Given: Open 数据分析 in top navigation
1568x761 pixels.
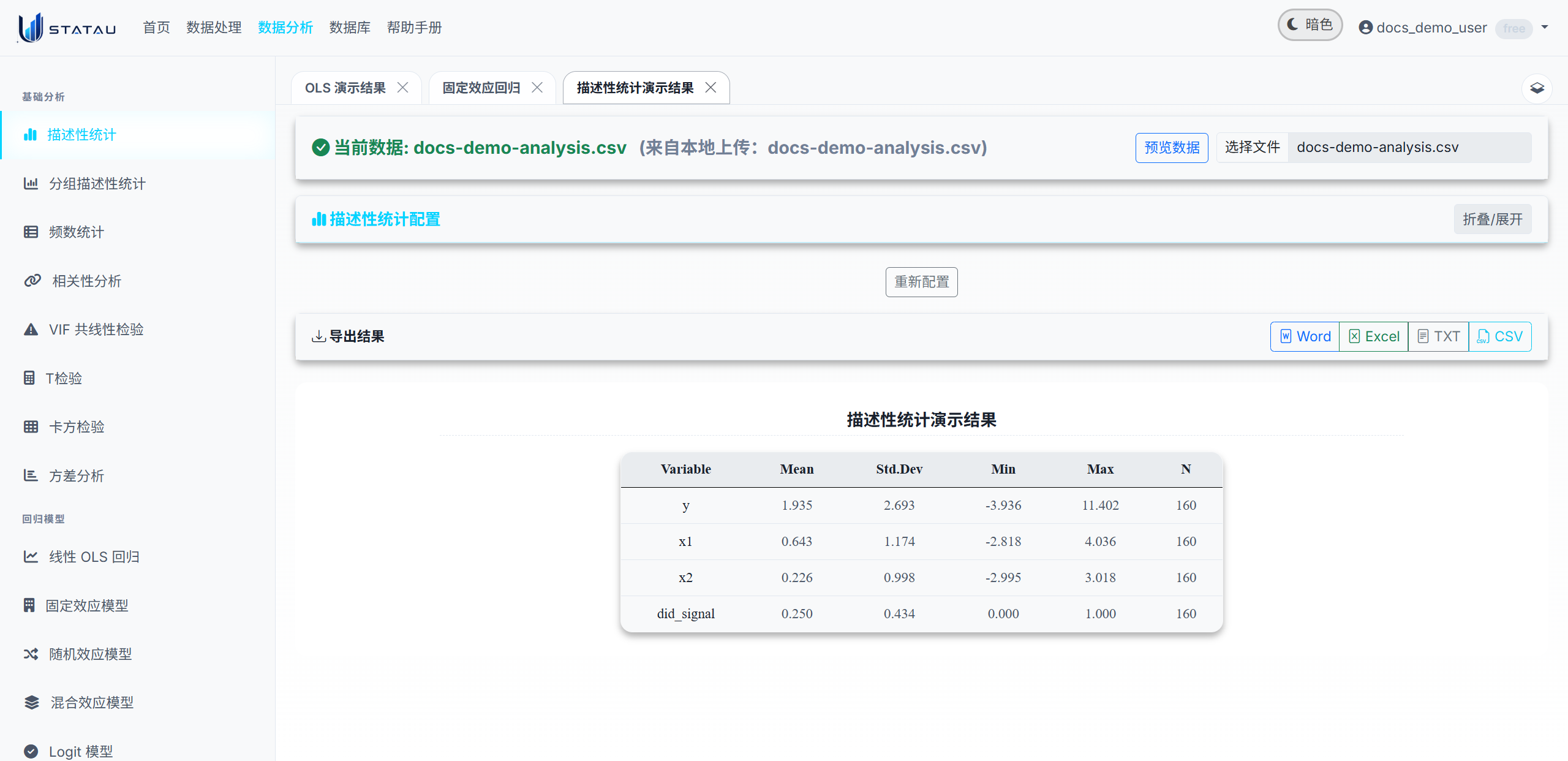Looking at the screenshot, I should 285,28.
